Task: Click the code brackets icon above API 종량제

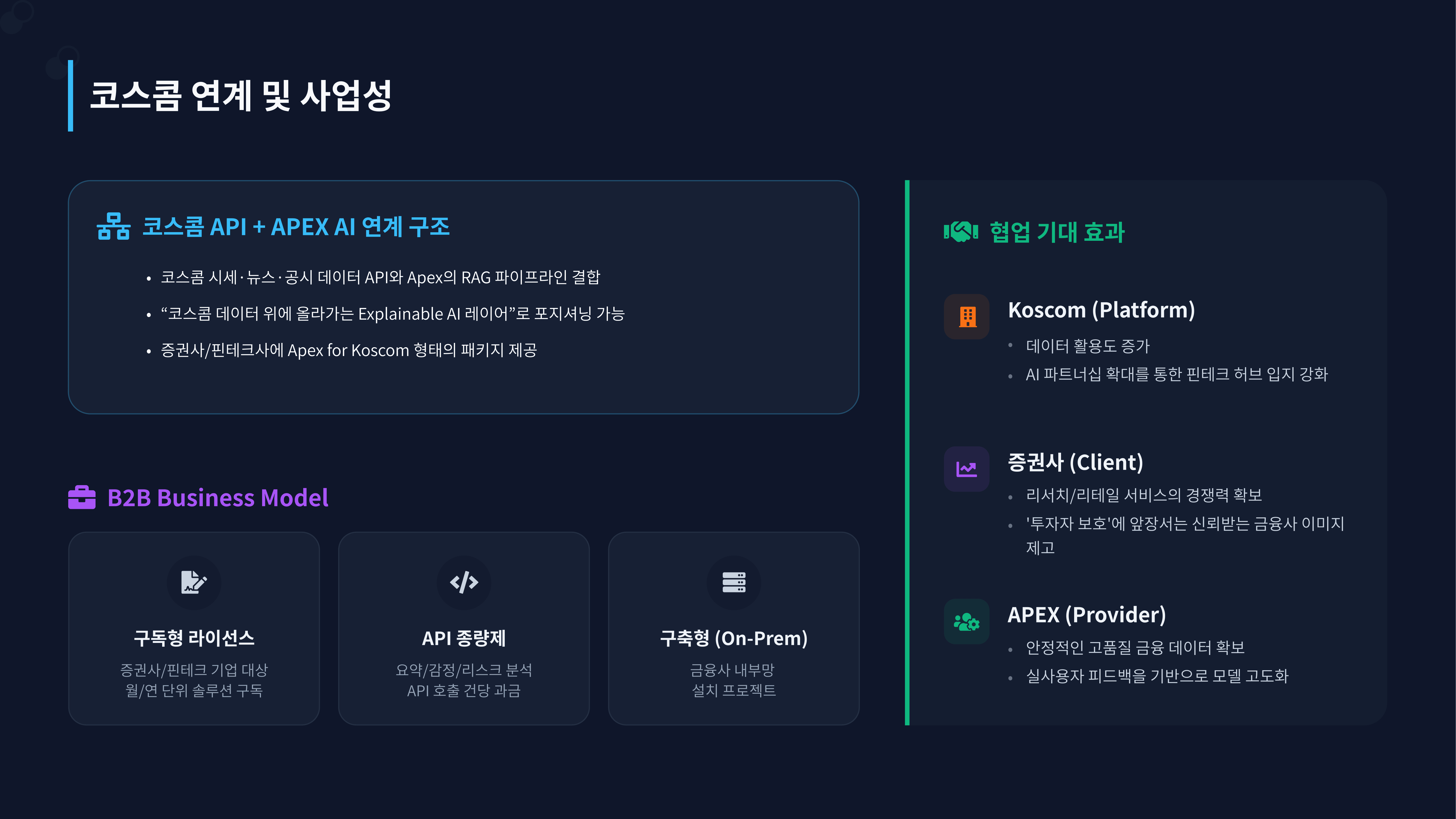Action: click(x=464, y=582)
